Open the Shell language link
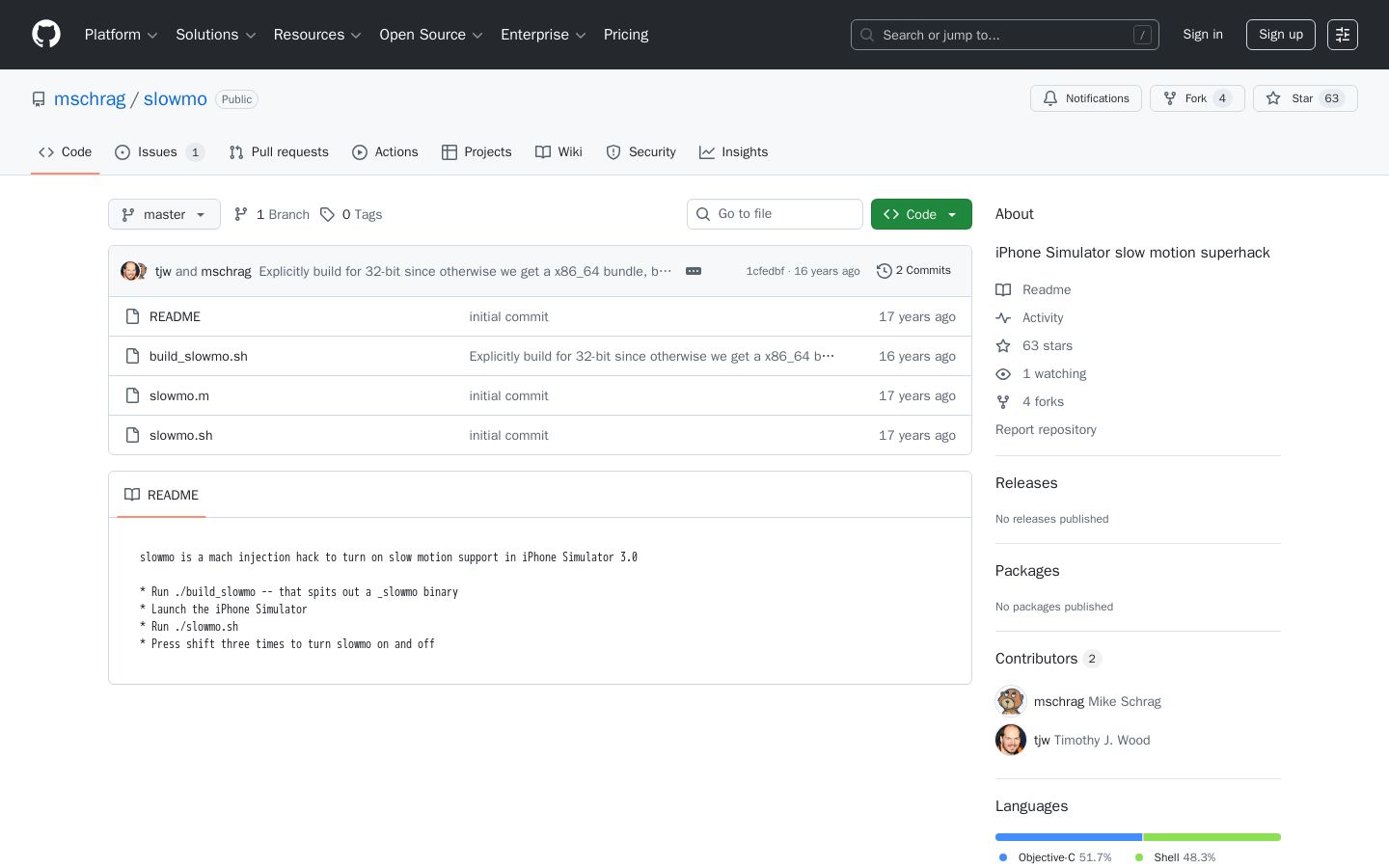Screen dimensions: 1389x868 [1175, 857]
